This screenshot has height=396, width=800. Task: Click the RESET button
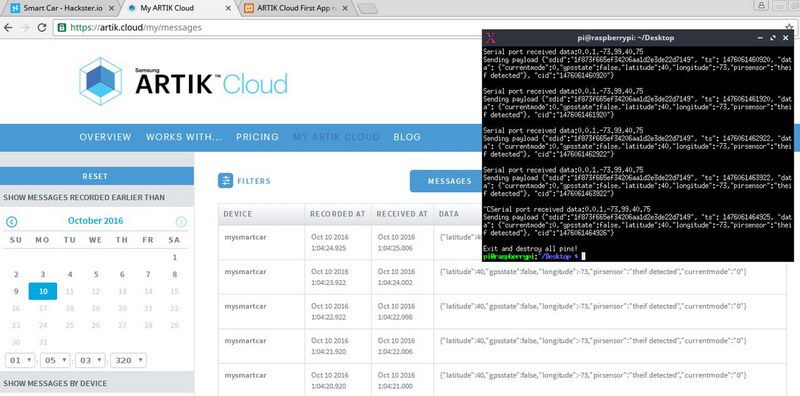[96, 176]
